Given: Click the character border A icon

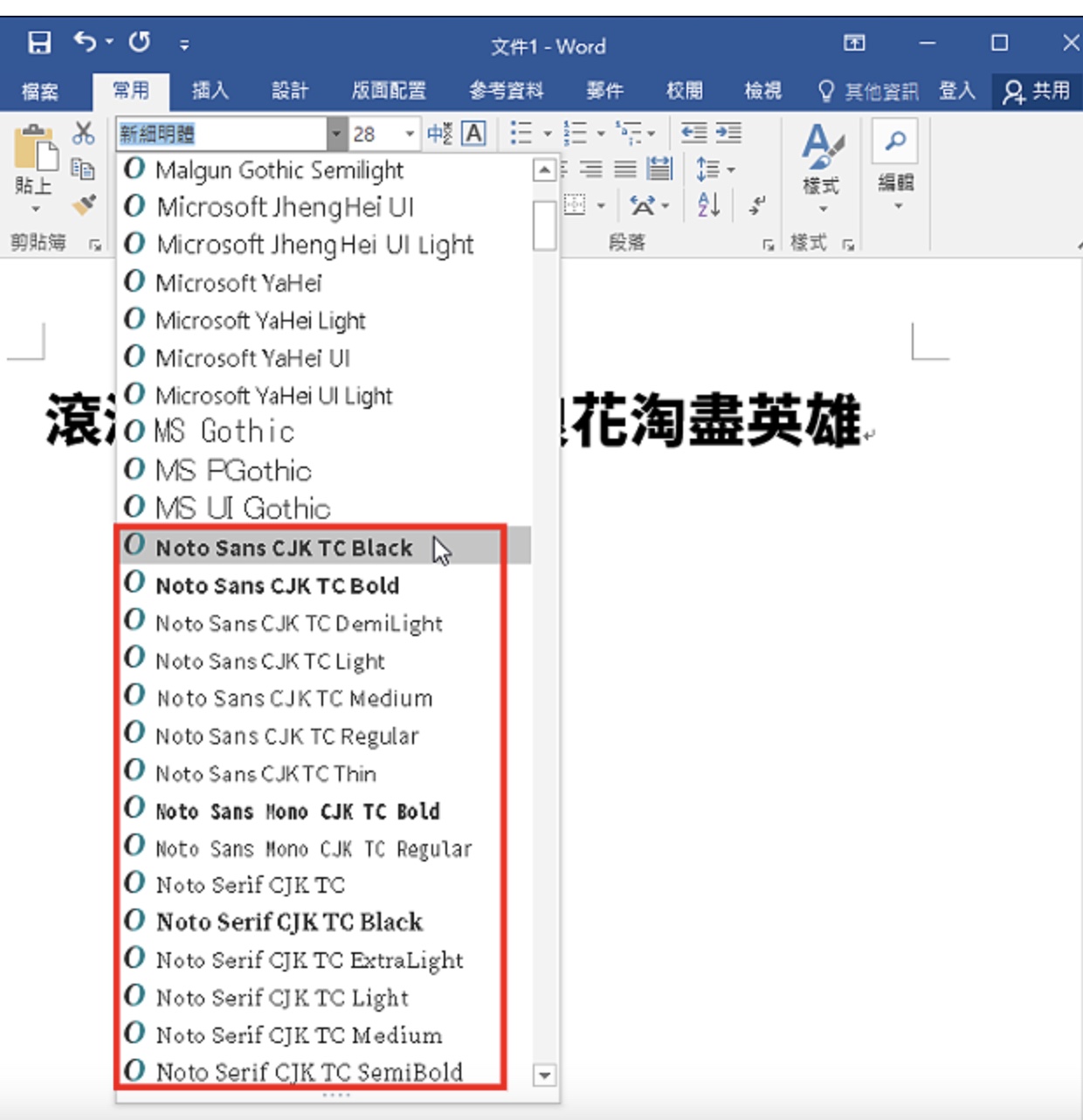Looking at the screenshot, I should 473,134.
